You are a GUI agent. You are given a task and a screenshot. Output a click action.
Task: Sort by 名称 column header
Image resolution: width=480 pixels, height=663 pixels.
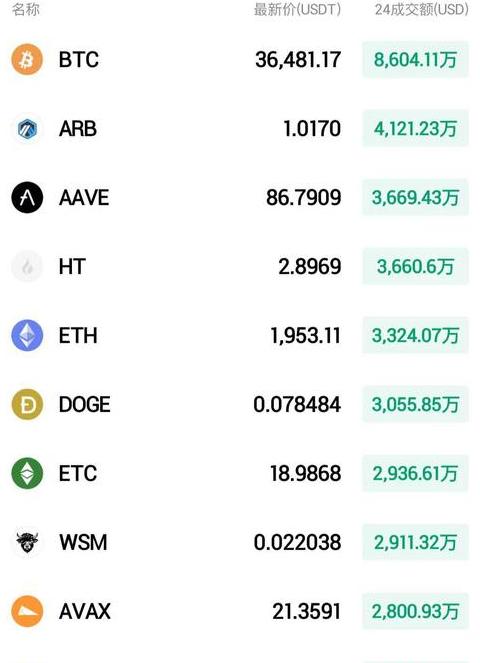(x=25, y=9)
